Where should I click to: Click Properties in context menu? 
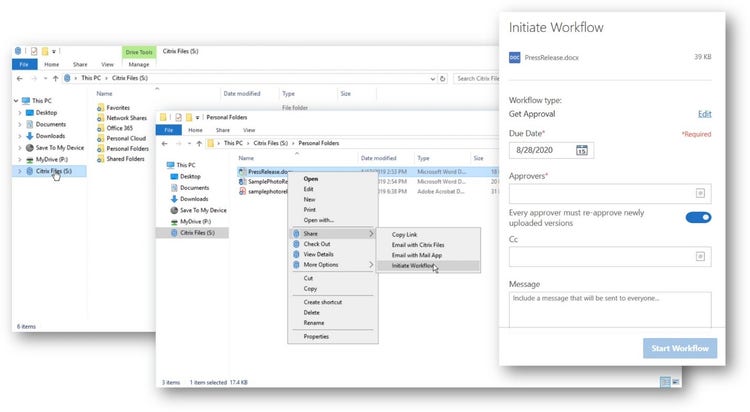316,337
